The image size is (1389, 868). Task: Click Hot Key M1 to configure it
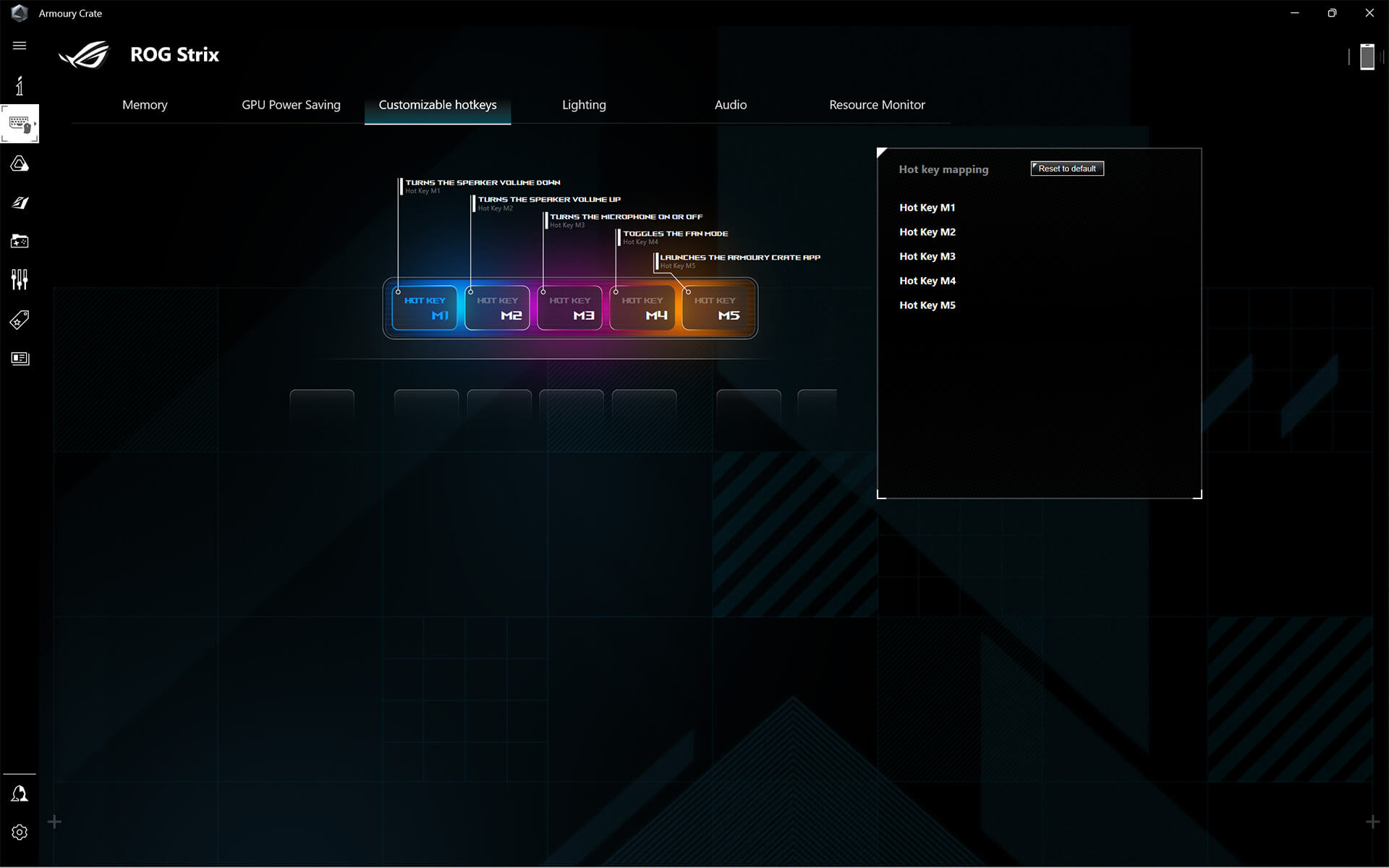point(927,207)
